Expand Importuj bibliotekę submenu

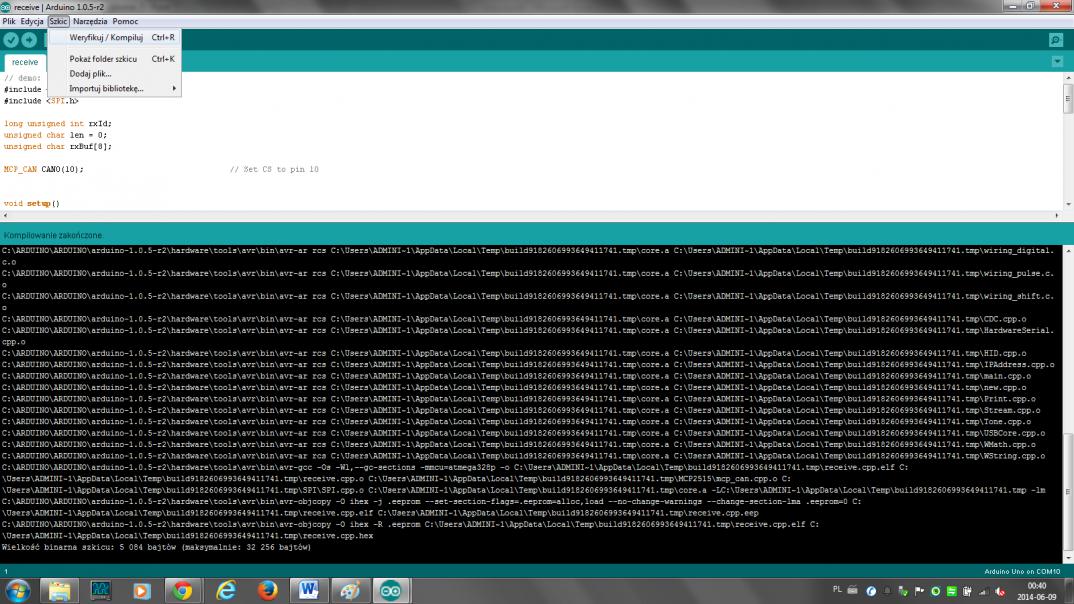tap(115, 88)
